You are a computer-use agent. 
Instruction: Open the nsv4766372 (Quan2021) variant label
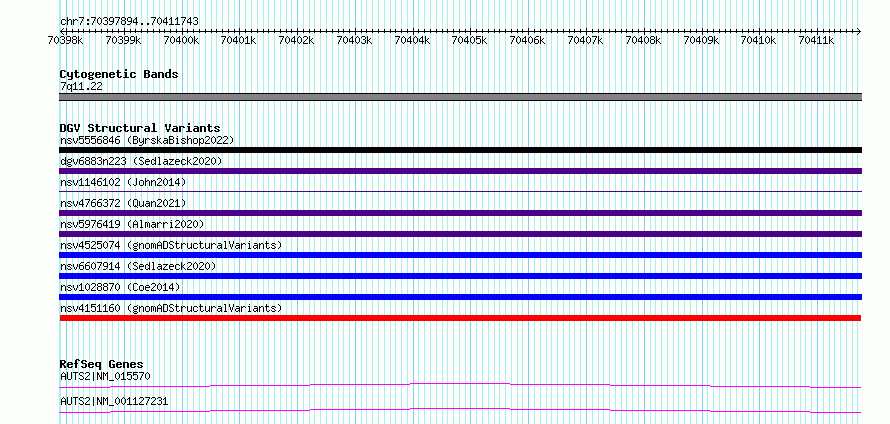[123, 203]
